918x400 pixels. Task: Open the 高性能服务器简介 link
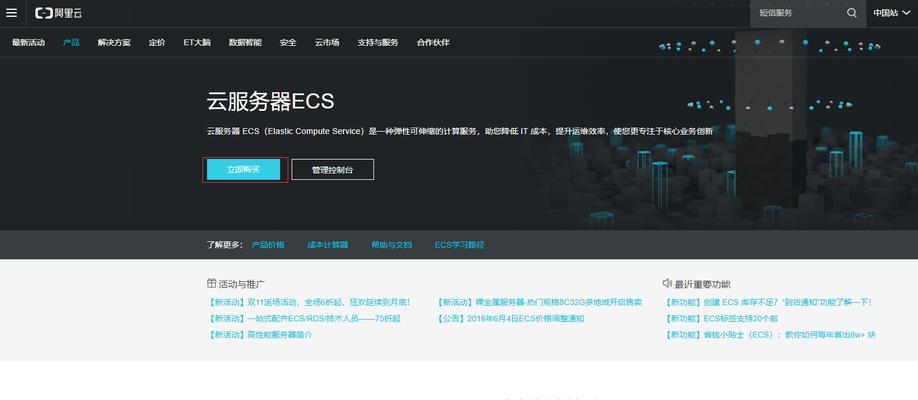259,335
